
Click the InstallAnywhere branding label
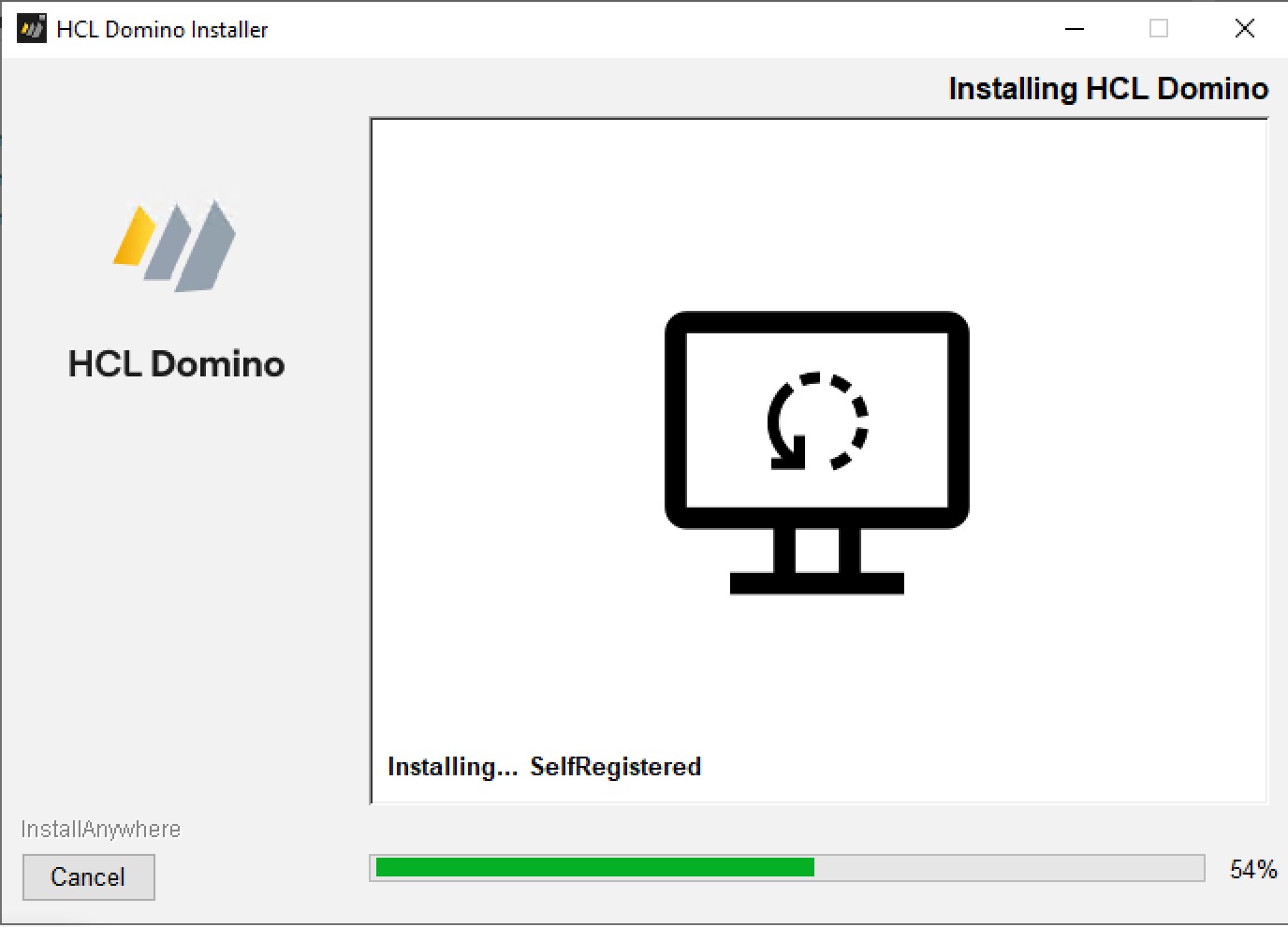[x=100, y=828]
